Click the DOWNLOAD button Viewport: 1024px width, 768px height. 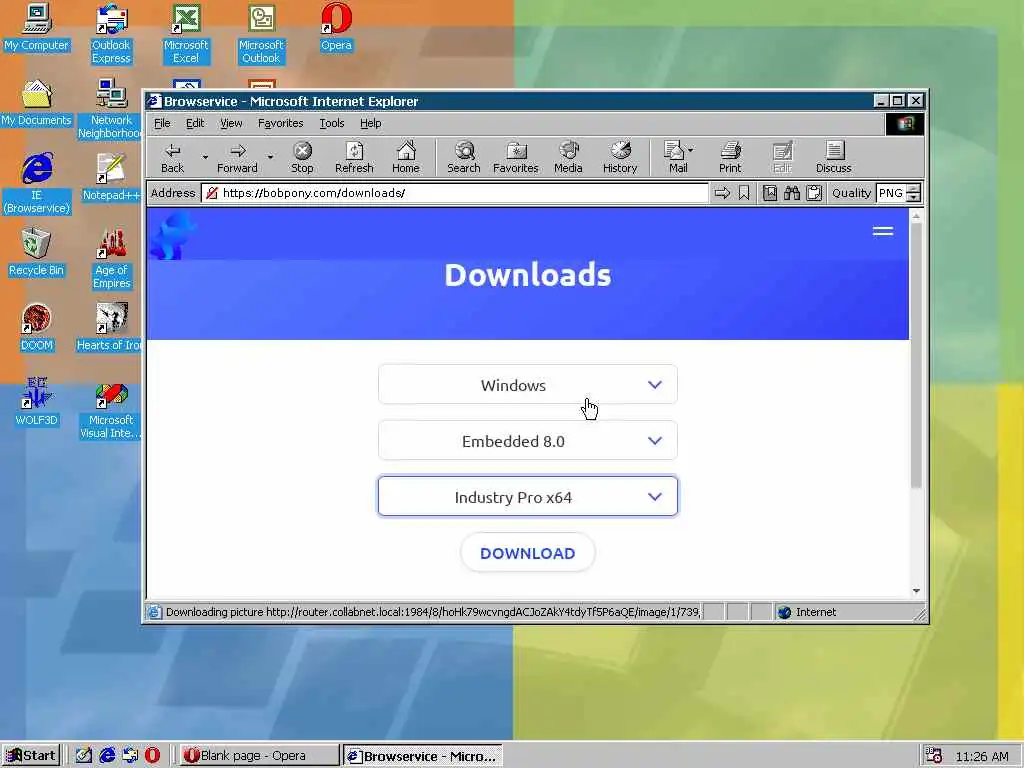click(528, 553)
